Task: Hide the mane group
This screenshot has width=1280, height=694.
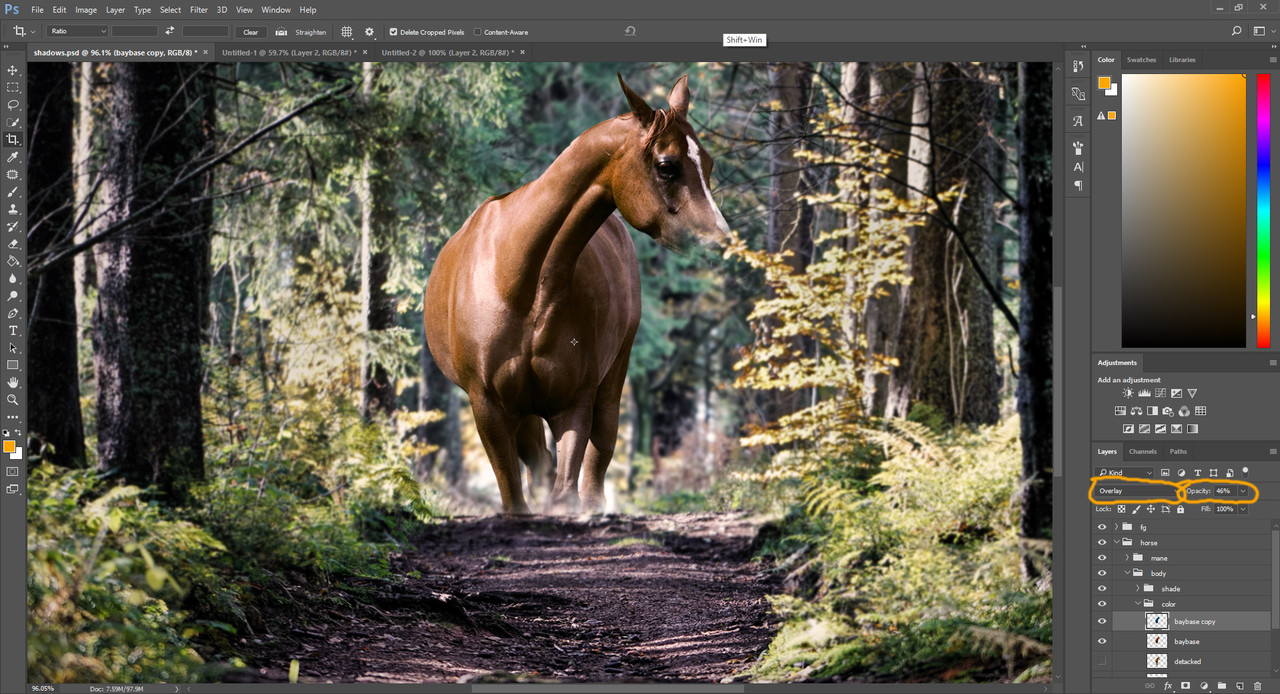Action: coord(1102,558)
